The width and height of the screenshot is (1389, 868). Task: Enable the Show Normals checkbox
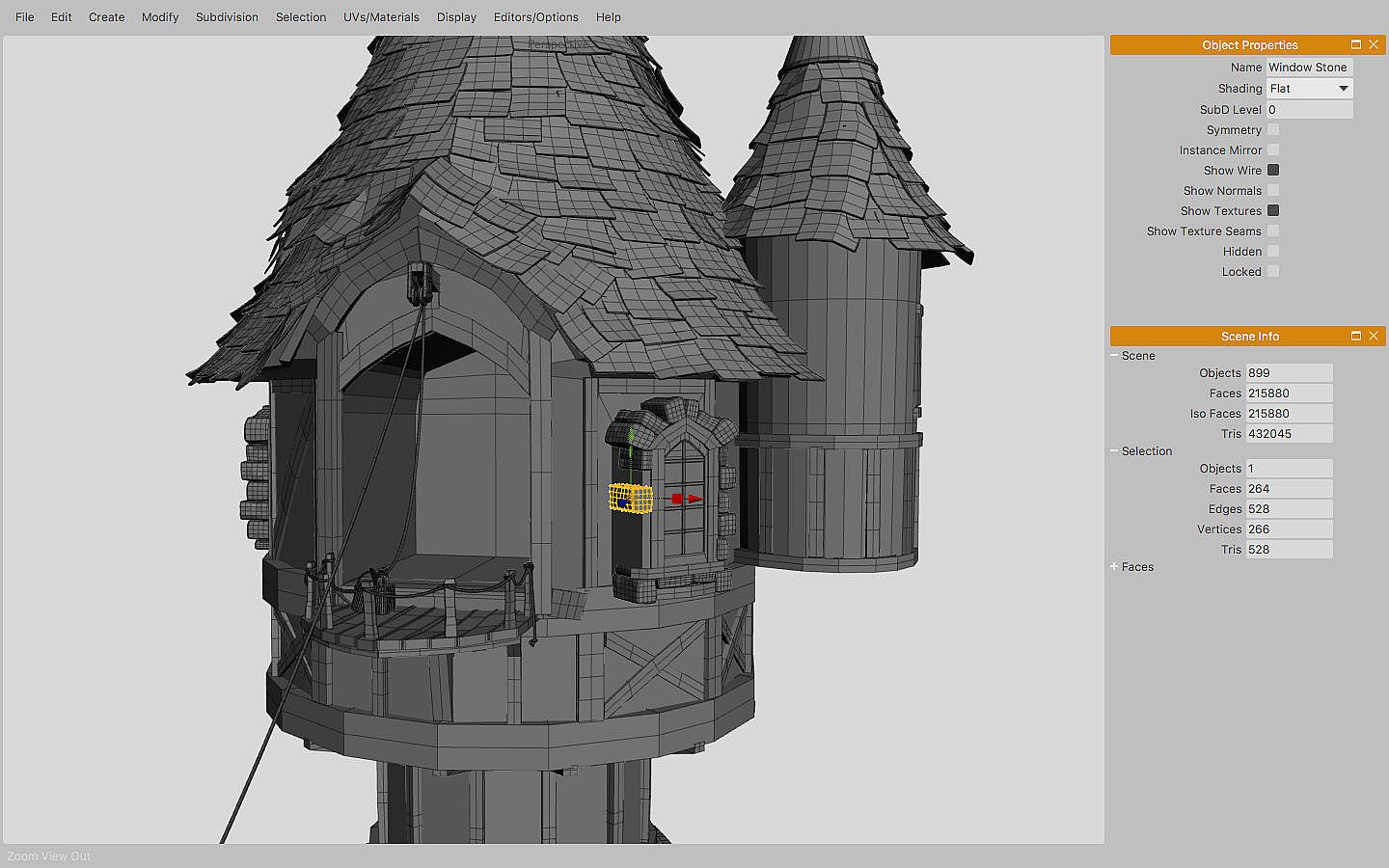point(1273,191)
